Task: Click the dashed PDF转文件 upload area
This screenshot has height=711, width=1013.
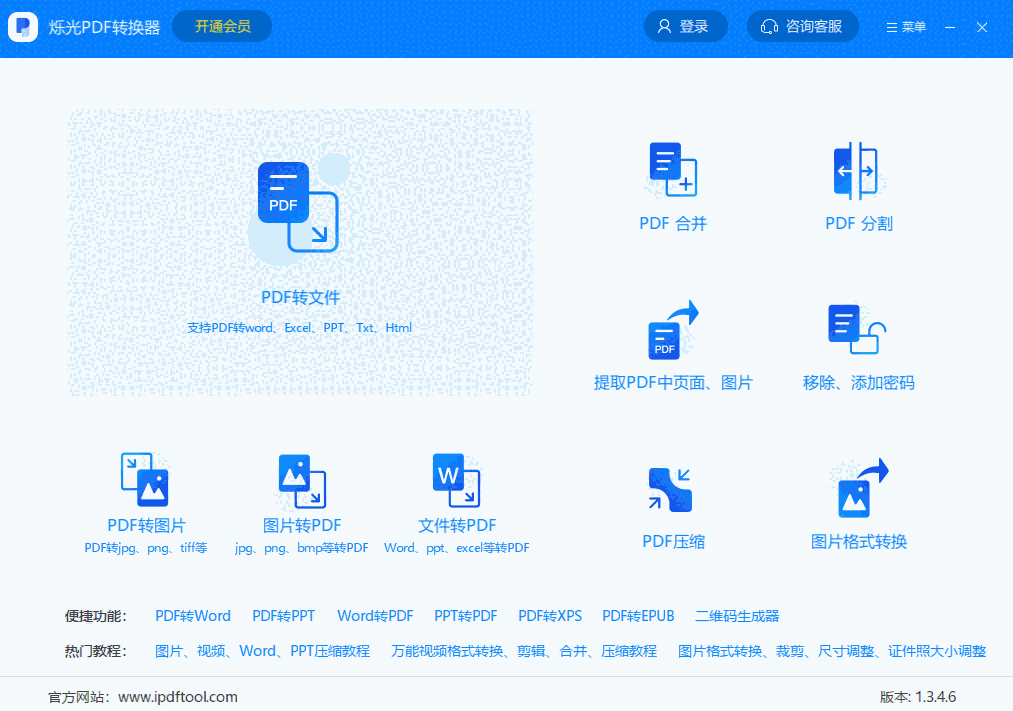Action: [x=300, y=252]
